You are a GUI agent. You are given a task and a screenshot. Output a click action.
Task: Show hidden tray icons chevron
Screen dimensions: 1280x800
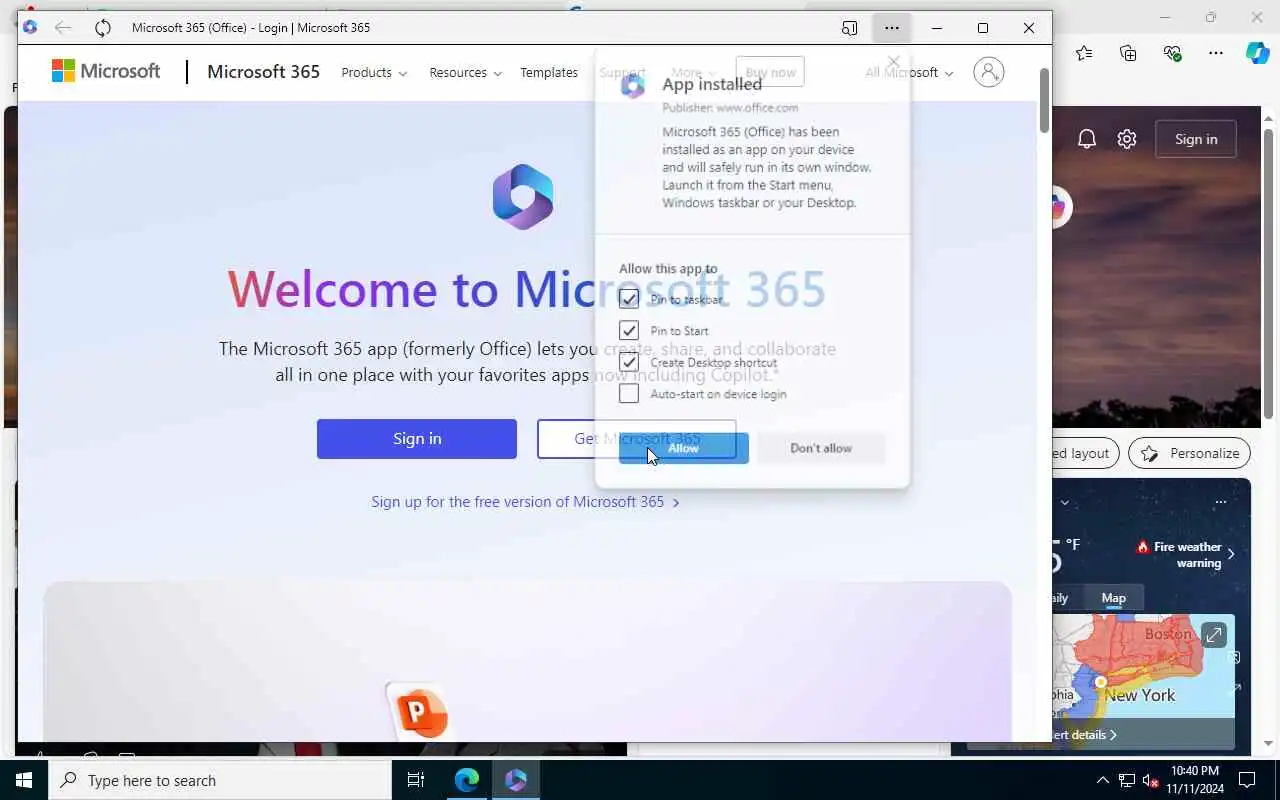point(1103,780)
